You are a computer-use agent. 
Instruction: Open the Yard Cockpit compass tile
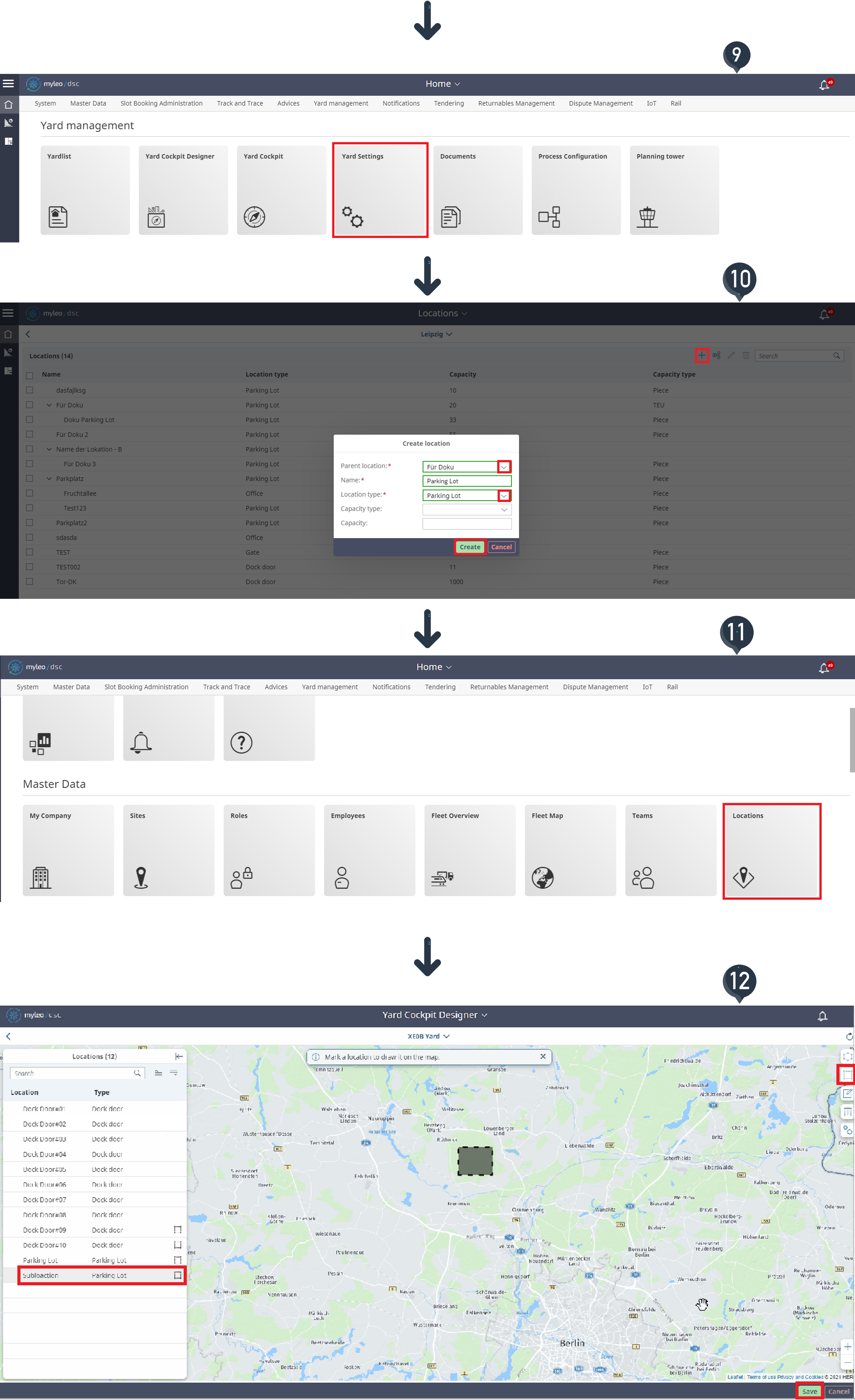pos(281,190)
